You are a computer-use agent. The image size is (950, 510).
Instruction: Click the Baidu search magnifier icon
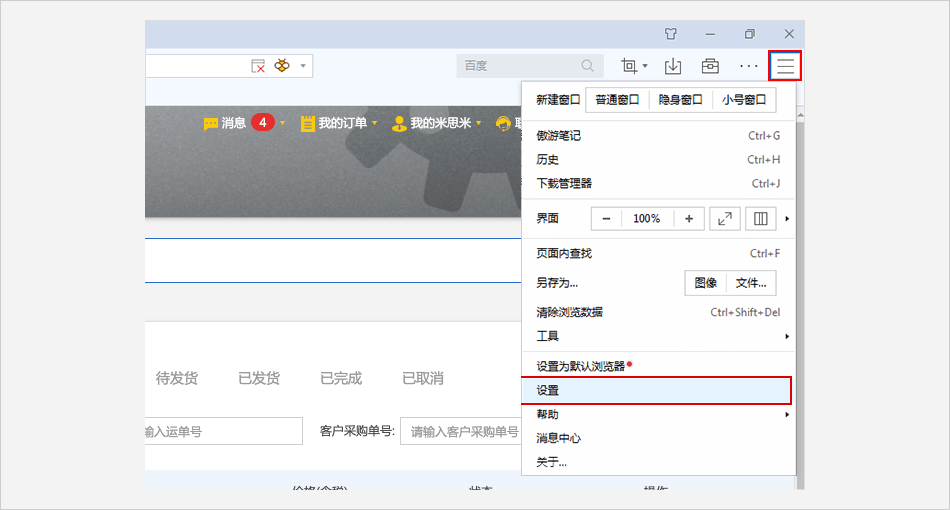tap(588, 66)
